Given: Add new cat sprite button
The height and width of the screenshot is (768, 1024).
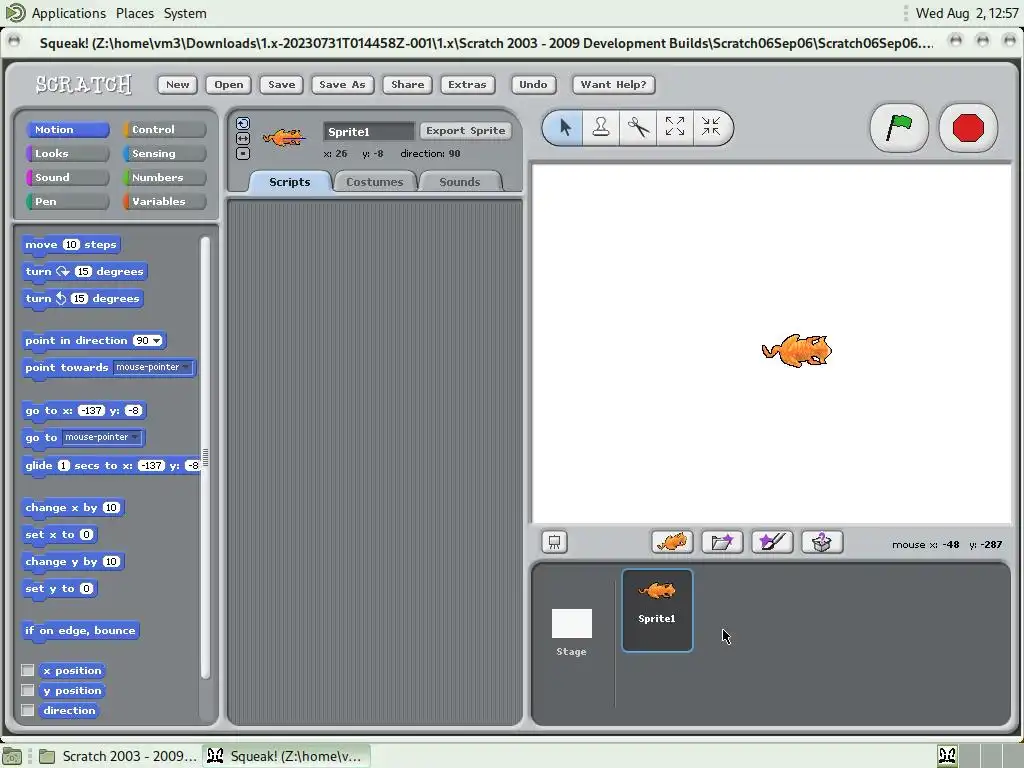Looking at the screenshot, I should coord(672,542).
